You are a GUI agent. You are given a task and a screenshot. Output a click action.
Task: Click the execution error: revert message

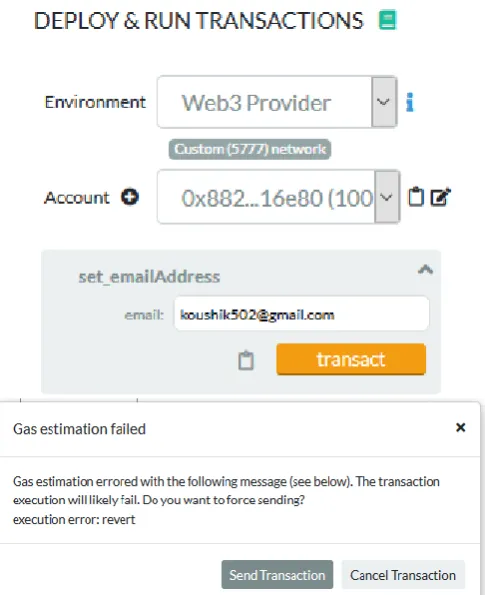tap(74, 519)
